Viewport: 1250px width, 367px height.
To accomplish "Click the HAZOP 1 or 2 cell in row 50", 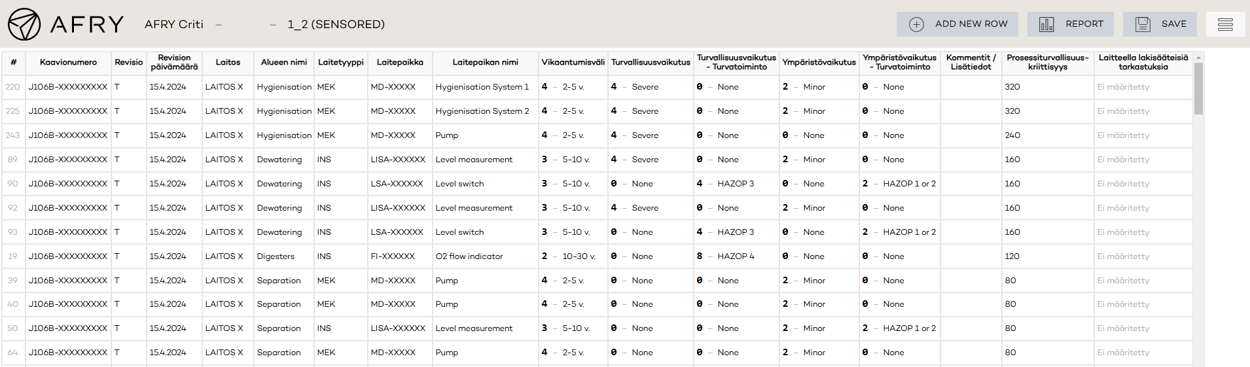I will click(900, 328).
